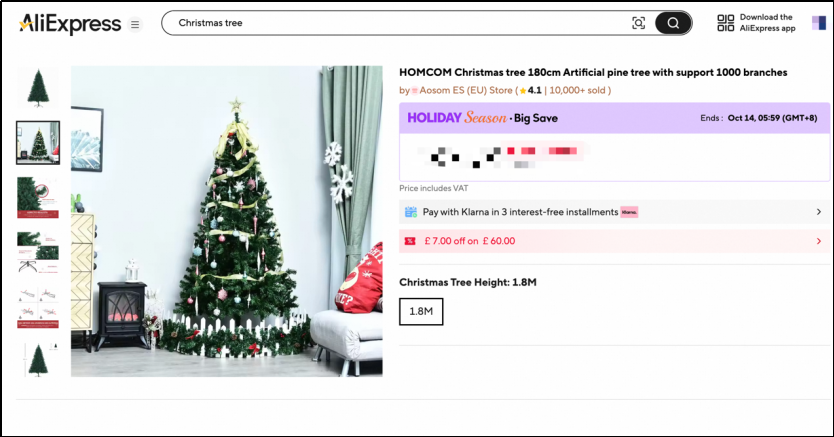Select branch close-up detail thumbnail

[x=38, y=197]
